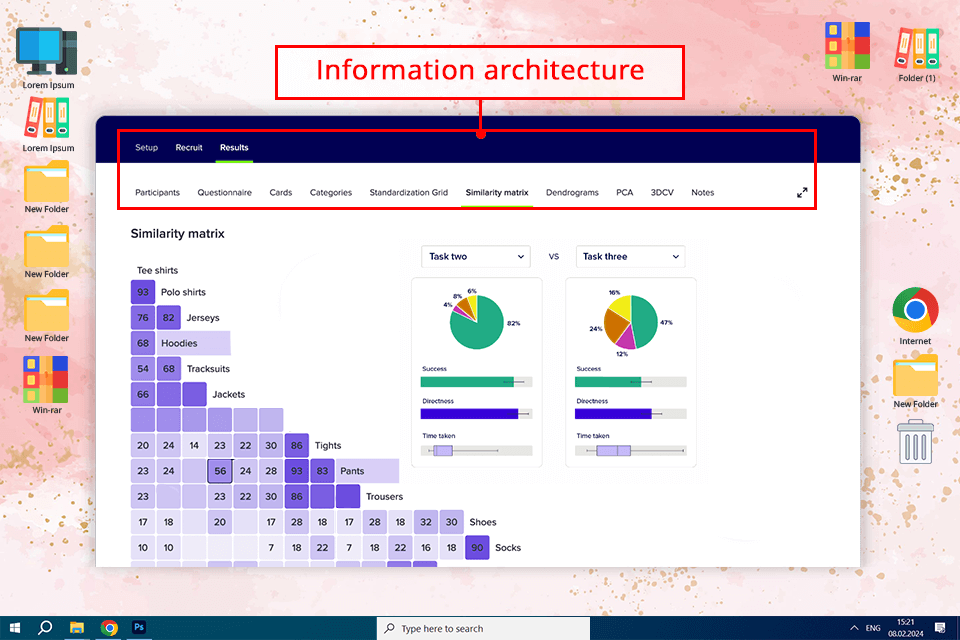Open the Photoshop icon in the taskbar
The height and width of the screenshot is (640, 960).
point(139,627)
